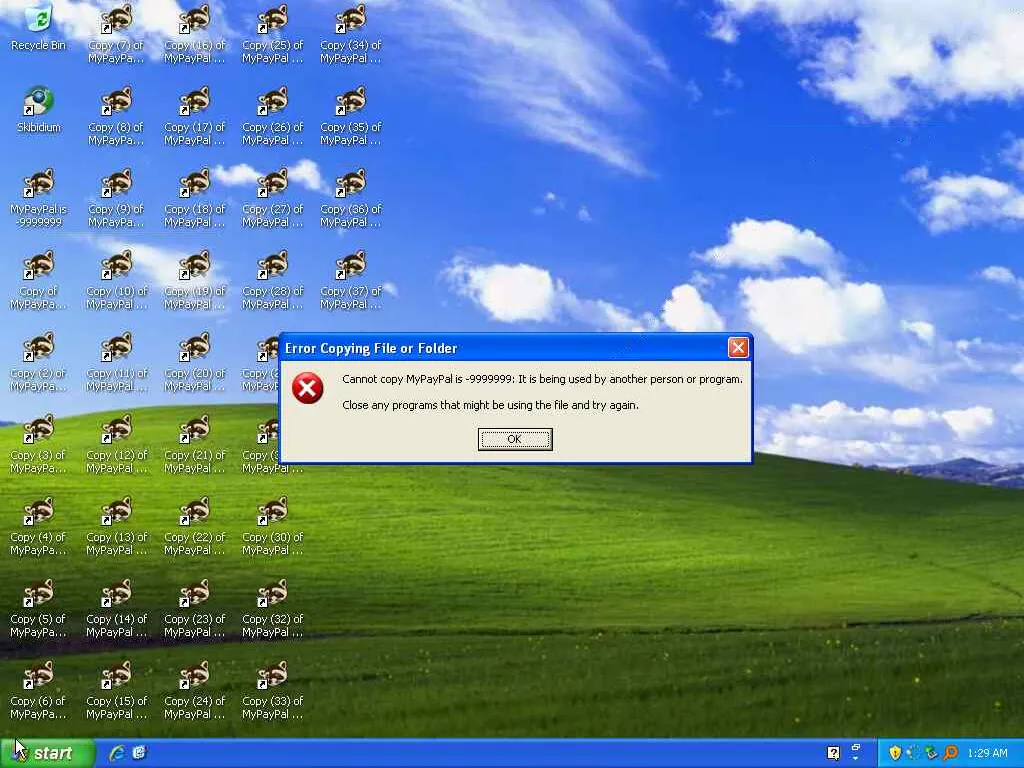Select the 'Copy (10) of MyPayPal' icon
This screenshot has width=1024, height=768.
[116, 281]
